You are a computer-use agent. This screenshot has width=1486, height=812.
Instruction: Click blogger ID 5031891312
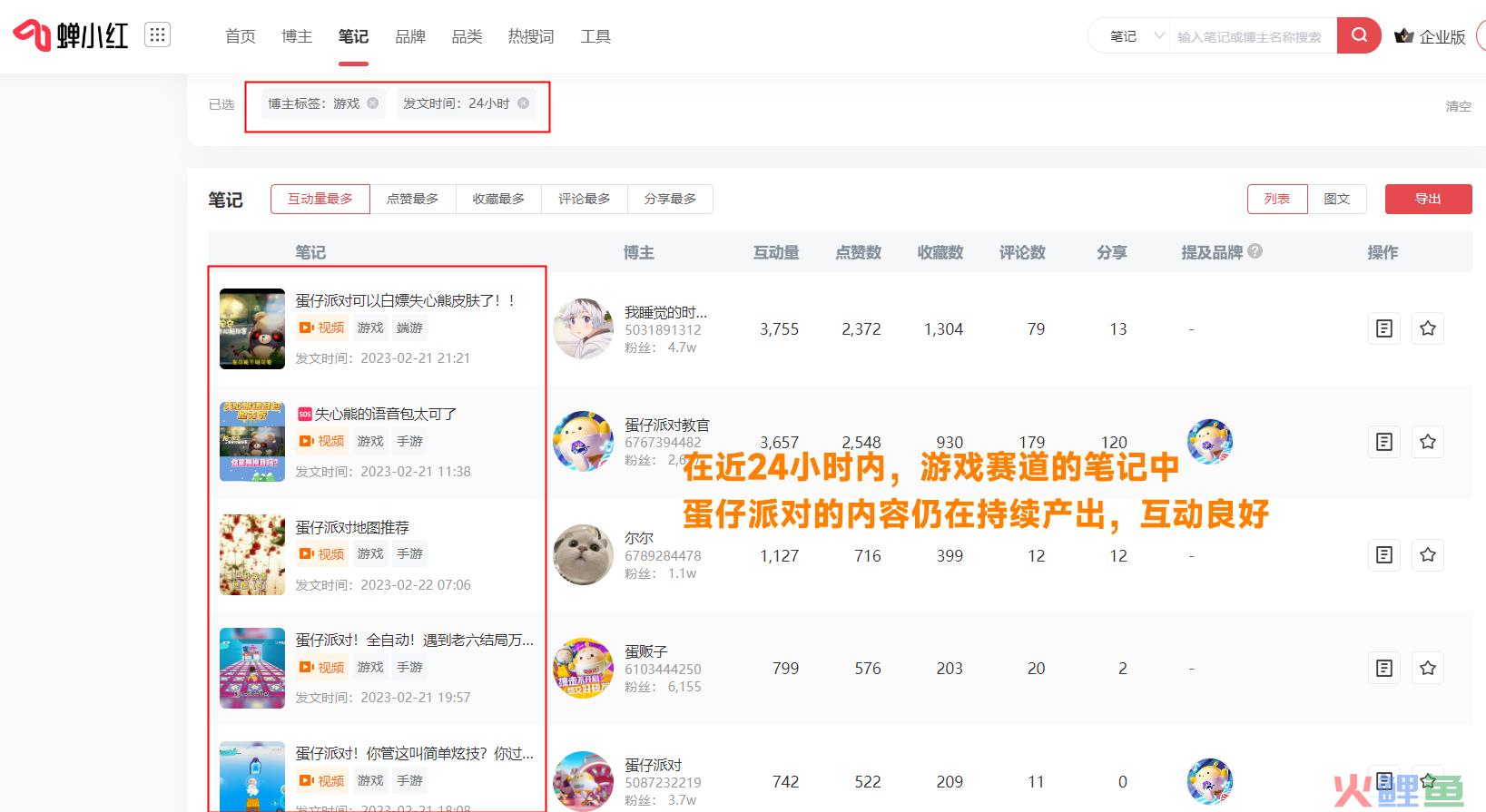point(663,330)
